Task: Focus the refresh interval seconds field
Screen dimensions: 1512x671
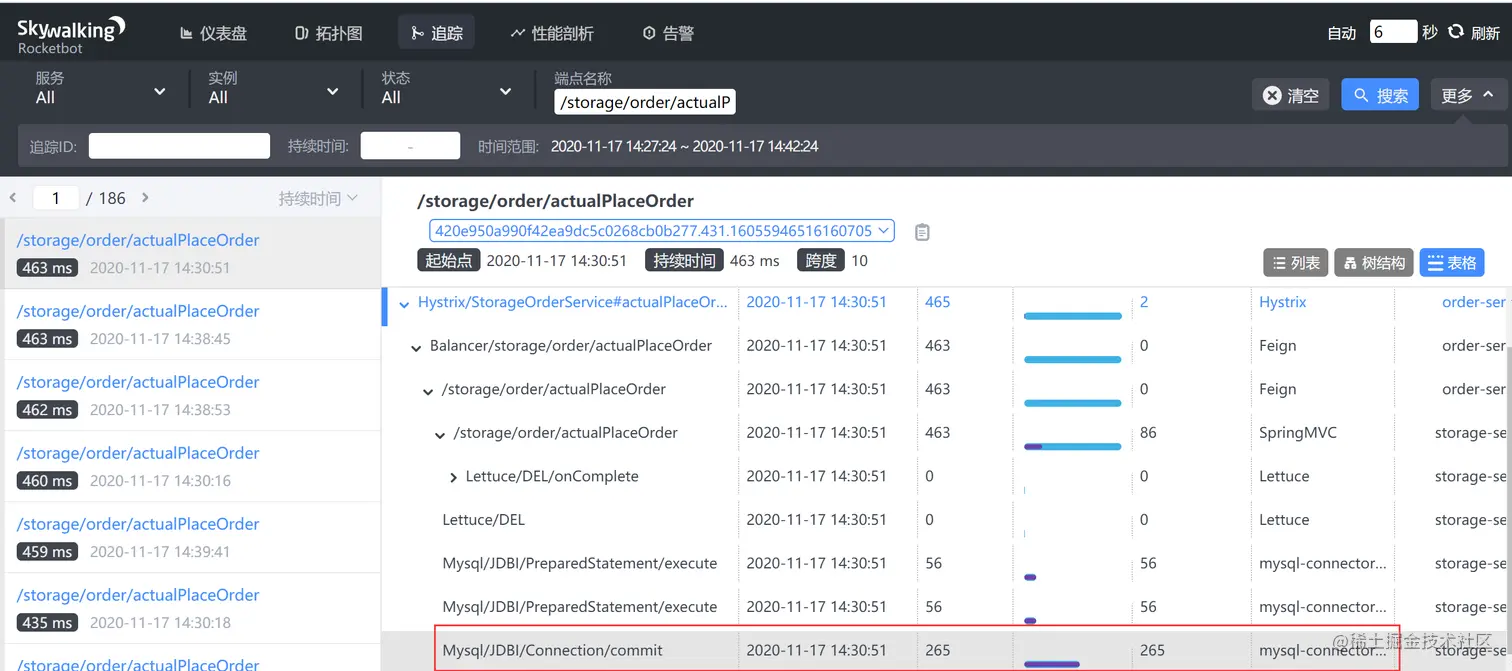Action: click(1393, 32)
